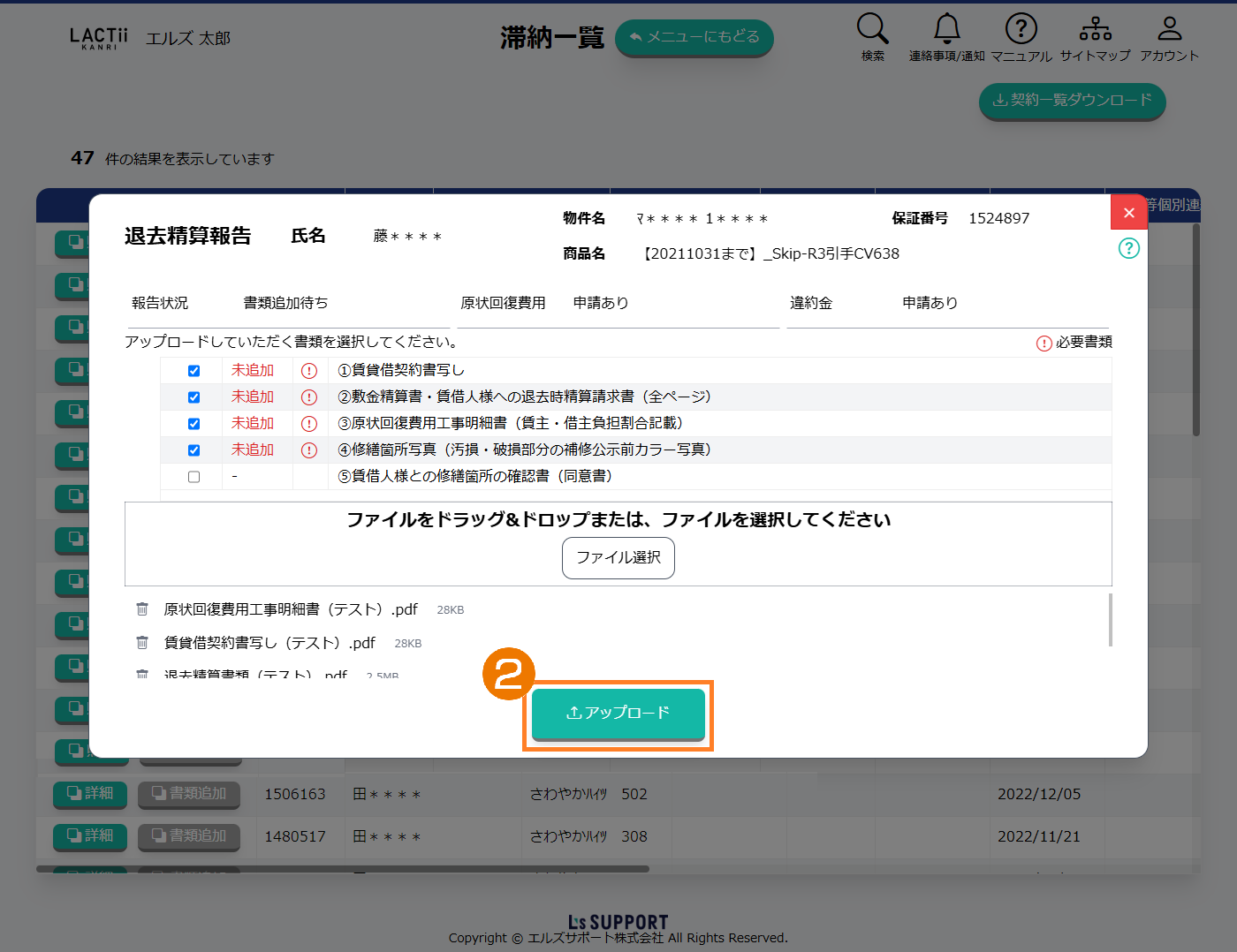Viewport: 1237px width, 952px height.
Task: Close the 退去精算報告 dialog
Action: pos(1128,213)
